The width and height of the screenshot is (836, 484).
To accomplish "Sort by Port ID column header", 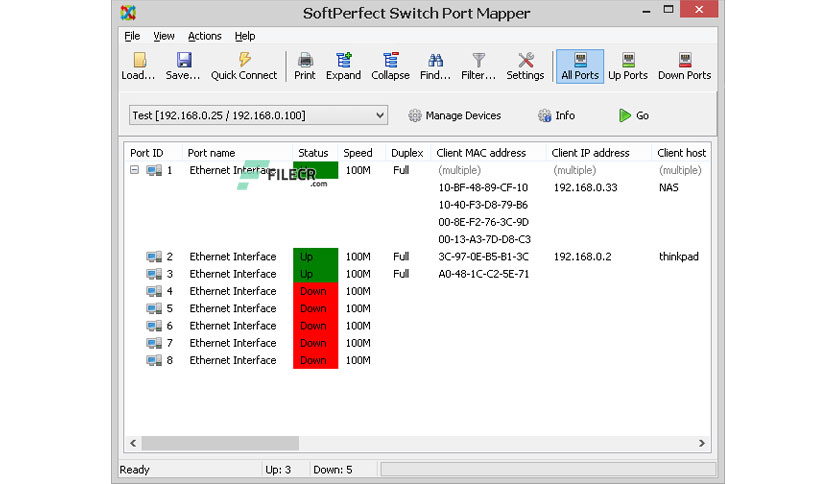I will tap(154, 153).
